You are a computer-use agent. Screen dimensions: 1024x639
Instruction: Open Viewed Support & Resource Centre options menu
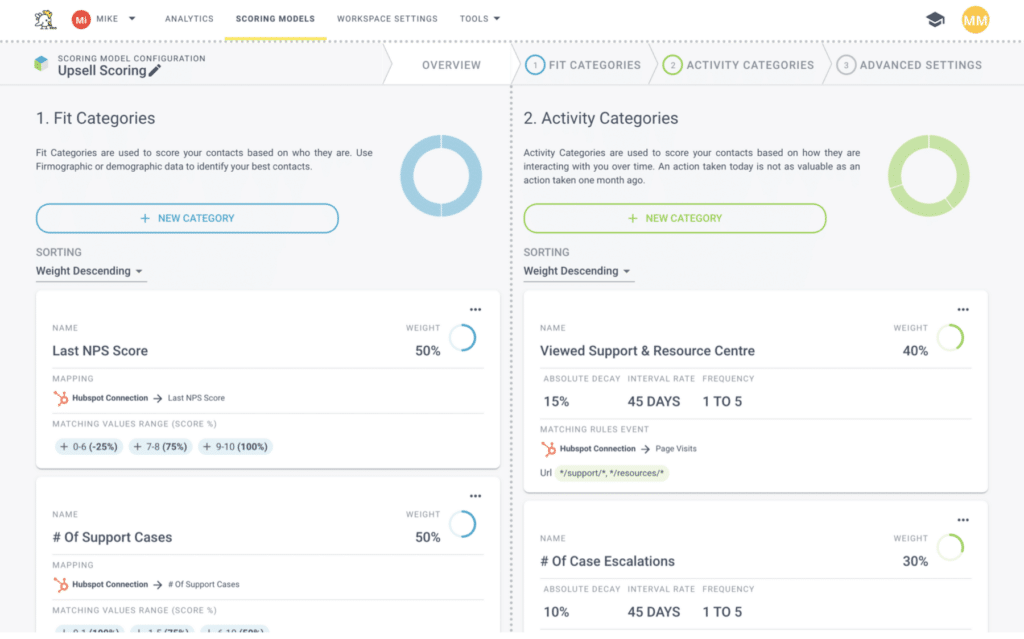pos(963,310)
